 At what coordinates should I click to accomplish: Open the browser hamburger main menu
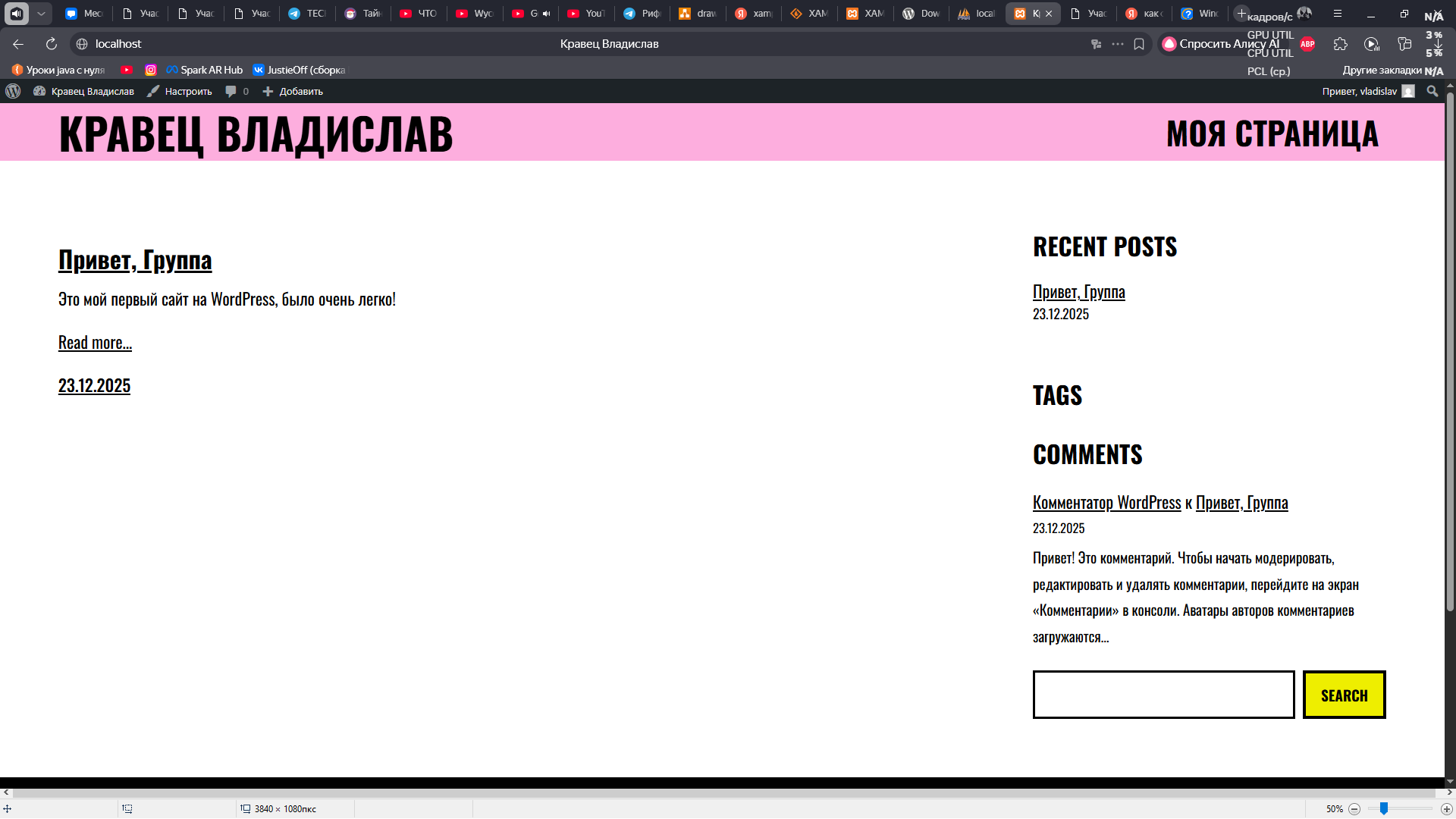(x=1338, y=13)
